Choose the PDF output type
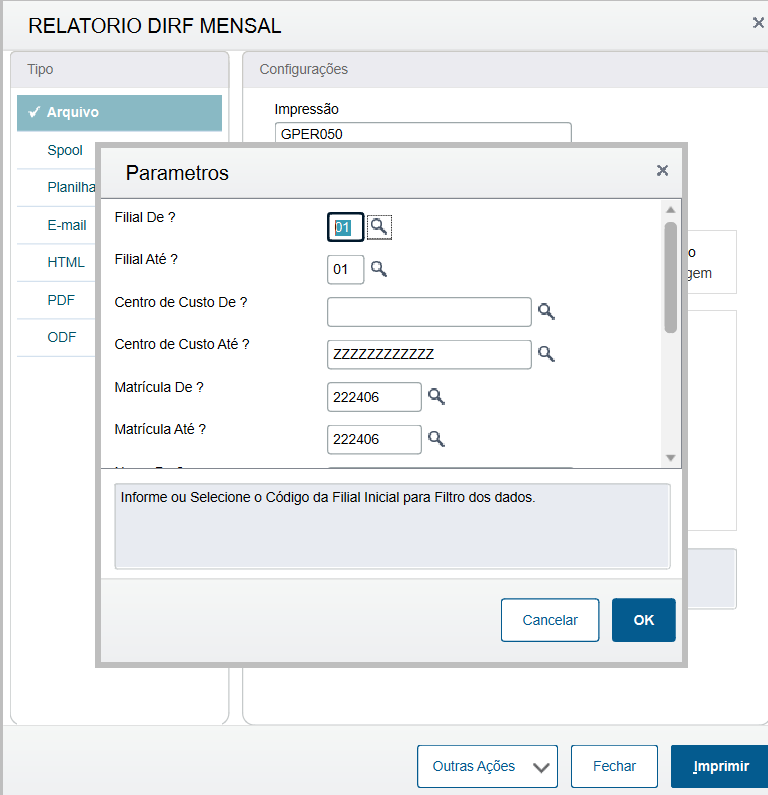The image size is (768, 795). point(61,300)
